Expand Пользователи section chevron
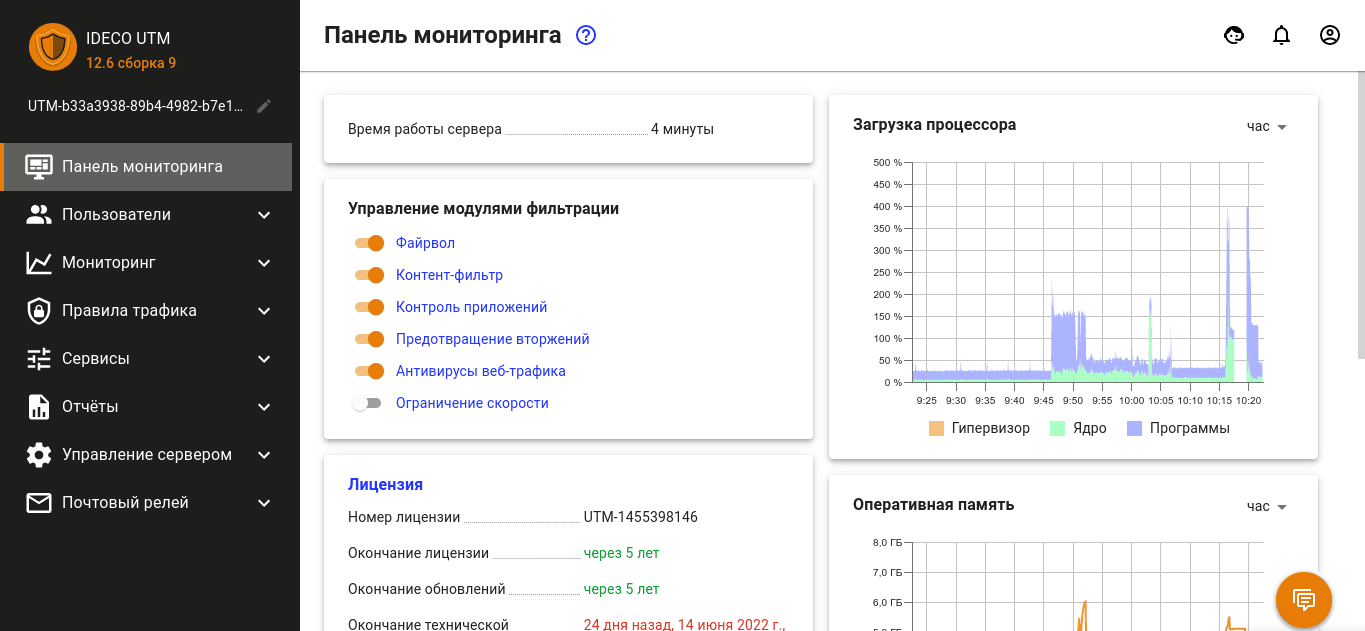Screen dimensions: 1365x631 point(264,215)
